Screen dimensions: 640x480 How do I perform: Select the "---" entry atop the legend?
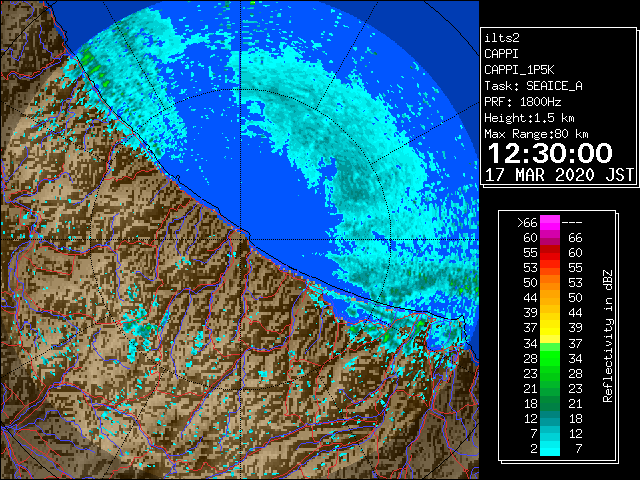pos(572,223)
